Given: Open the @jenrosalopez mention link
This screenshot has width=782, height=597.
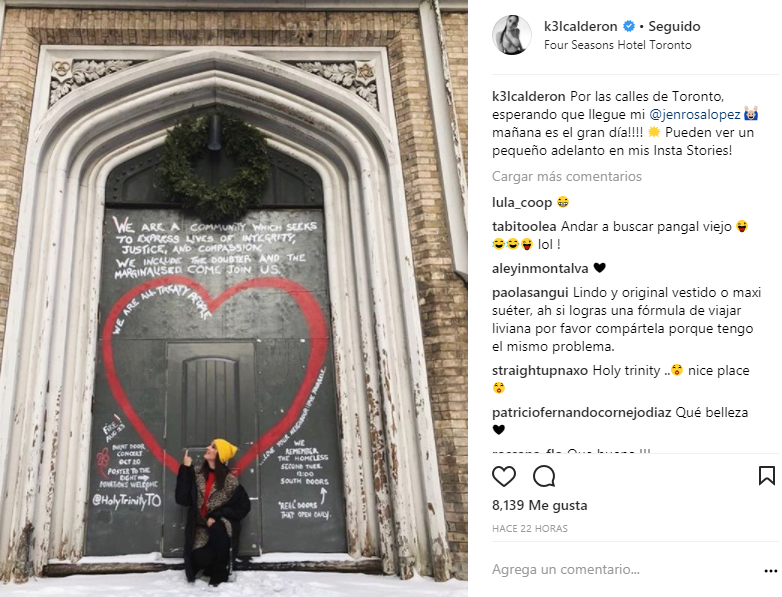Looking at the screenshot, I should [x=695, y=115].
